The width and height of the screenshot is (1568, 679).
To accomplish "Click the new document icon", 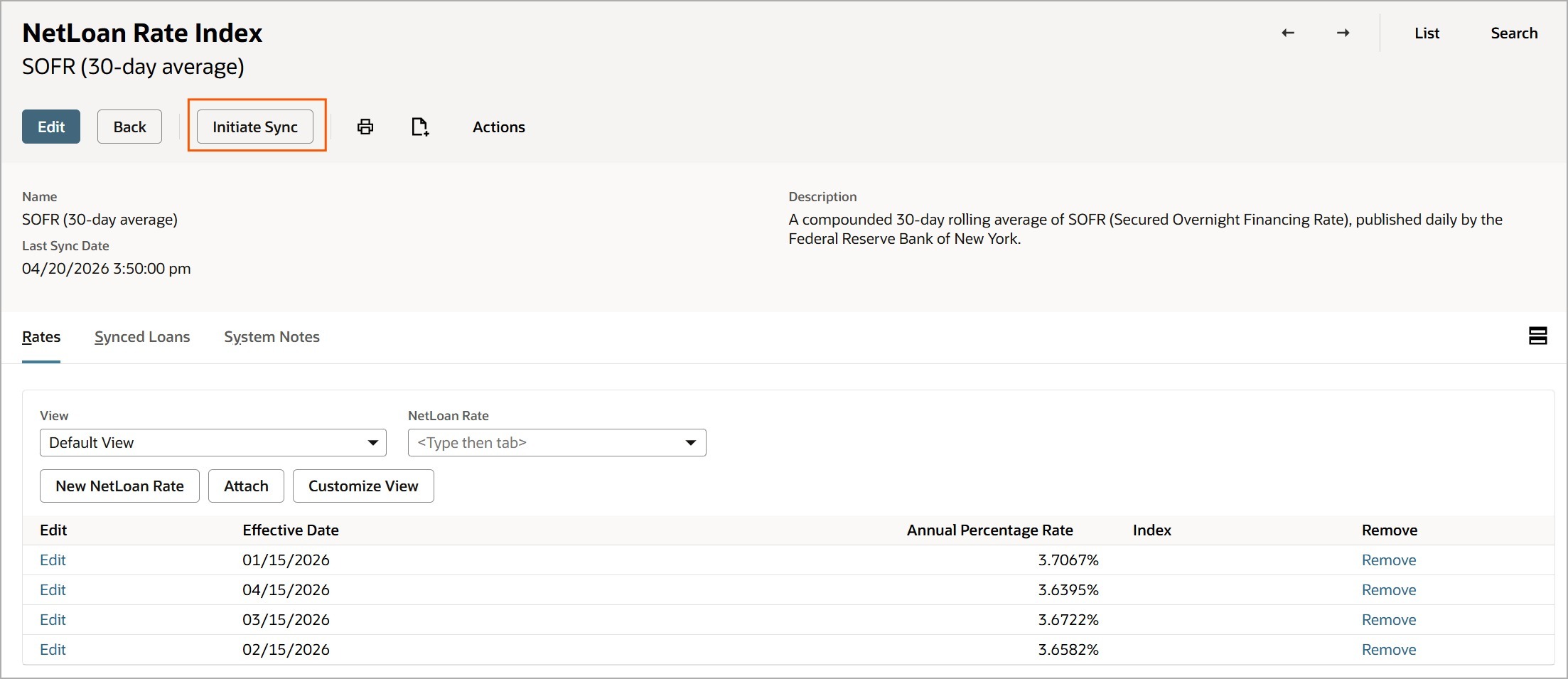I will point(419,127).
